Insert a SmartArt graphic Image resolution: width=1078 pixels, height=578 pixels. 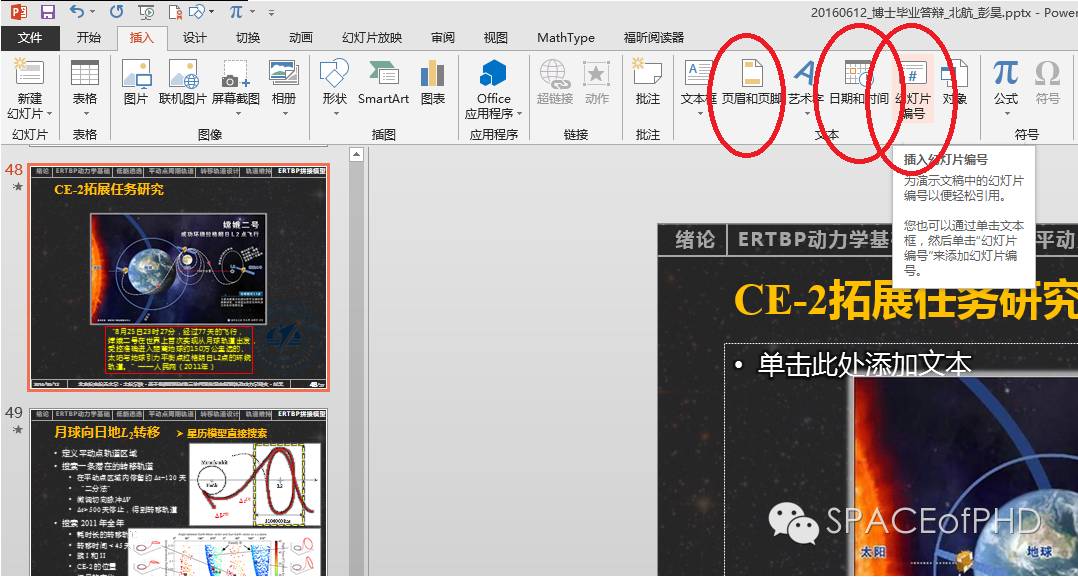(x=384, y=82)
